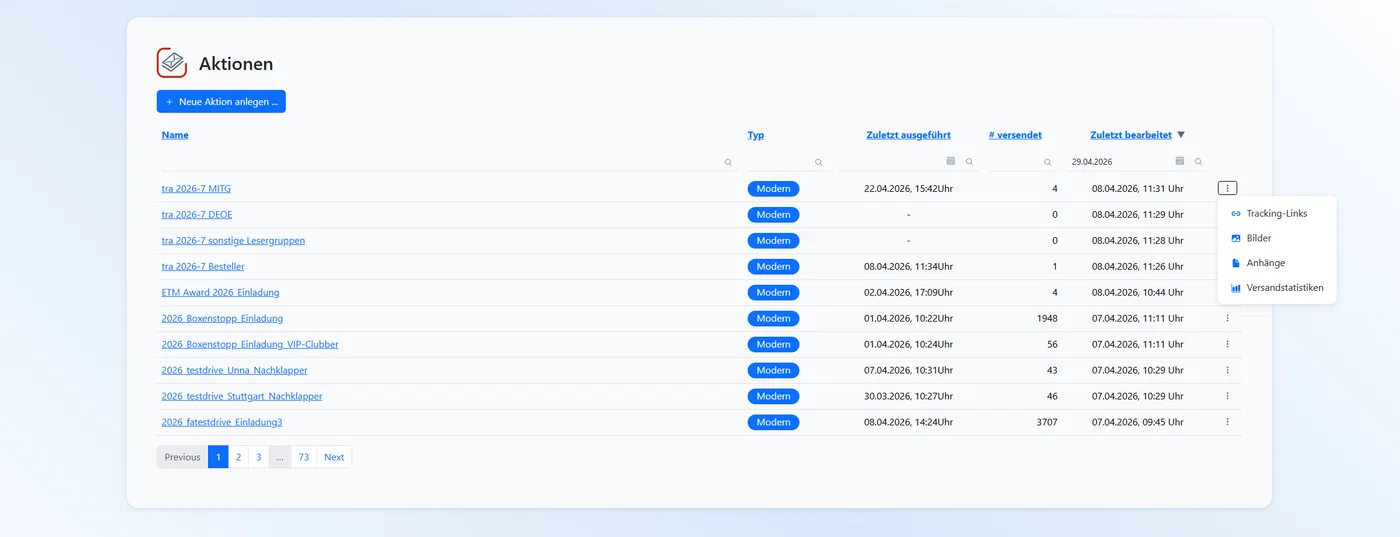Screen dimensions: 1400x537
Task: Go to page 3
Action: click(x=258, y=457)
